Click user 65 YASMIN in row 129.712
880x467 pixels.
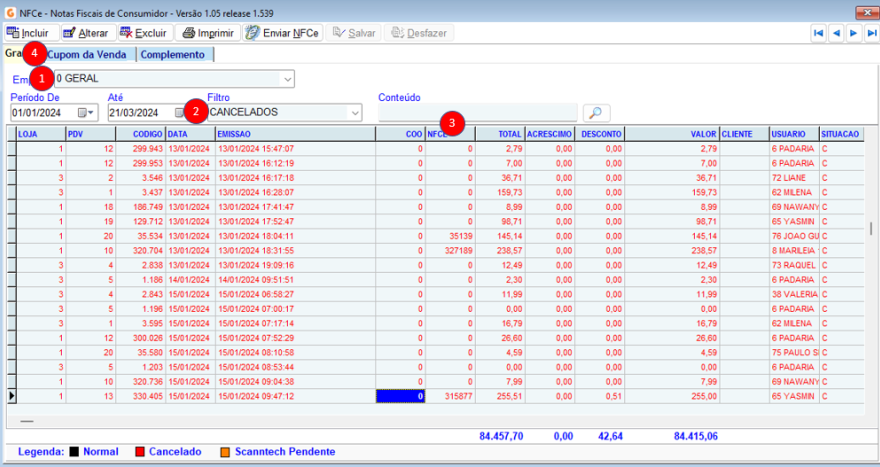click(x=794, y=222)
